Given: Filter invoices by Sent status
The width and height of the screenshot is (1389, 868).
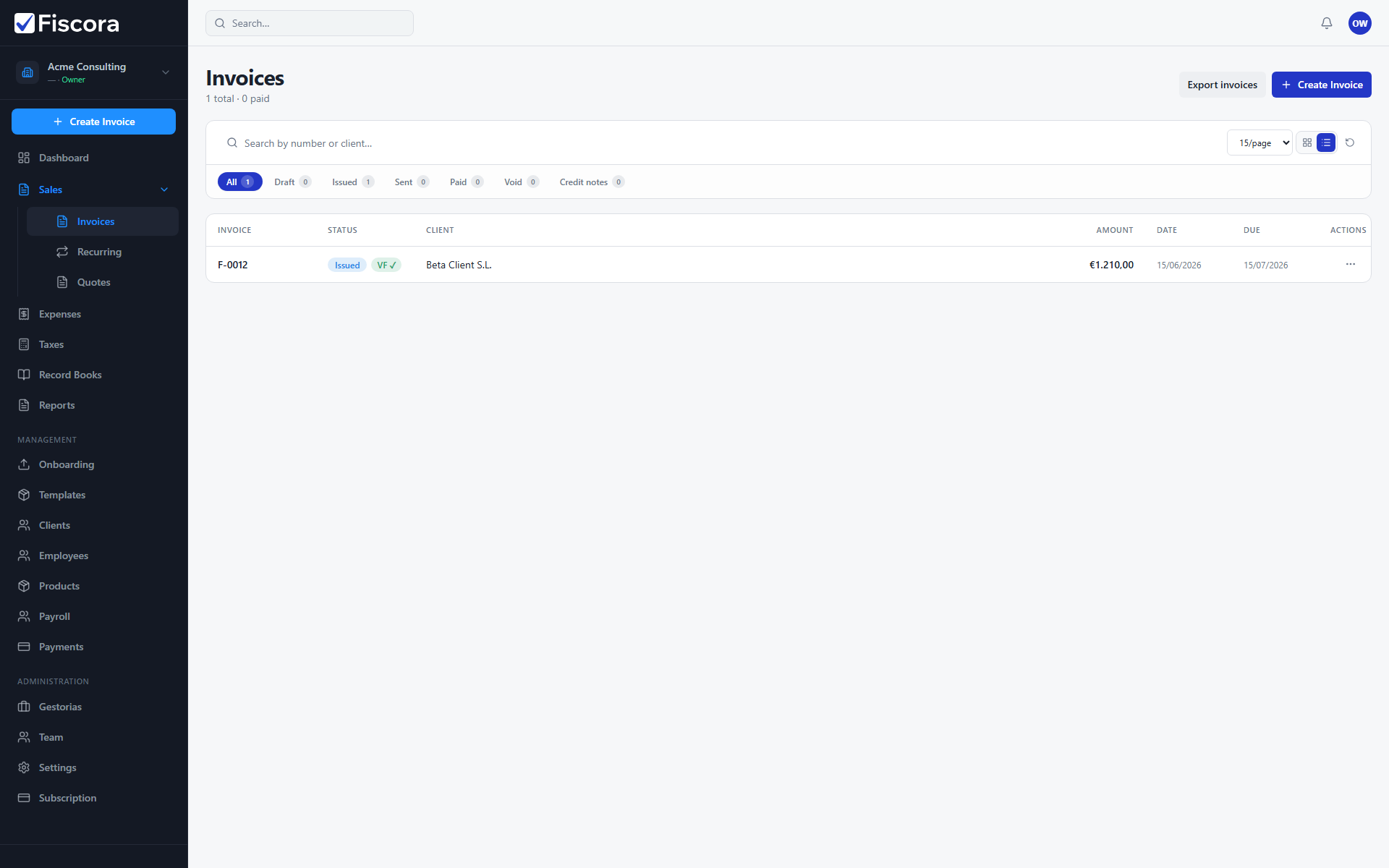Looking at the screenshot, I should coord(412,182).
